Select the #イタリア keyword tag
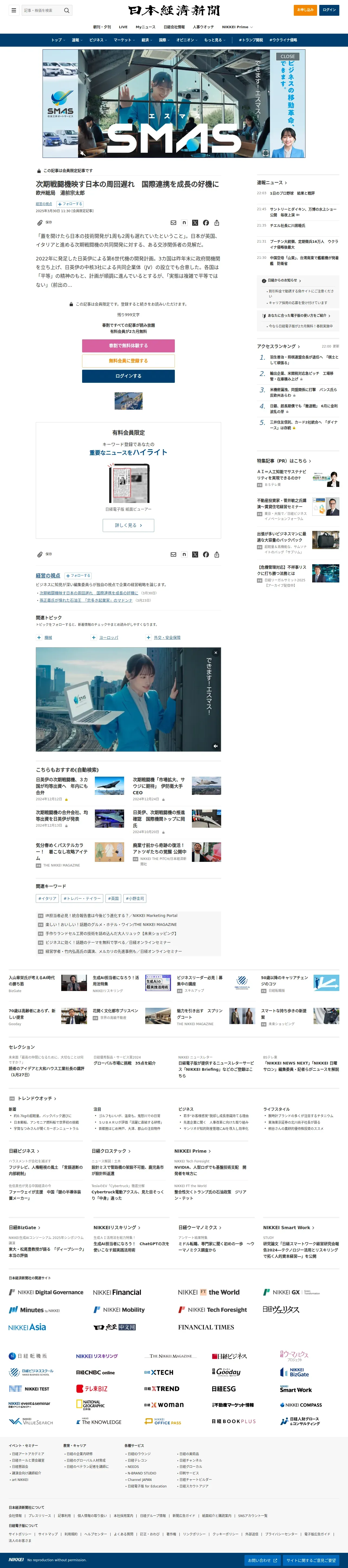 (47, 898)
